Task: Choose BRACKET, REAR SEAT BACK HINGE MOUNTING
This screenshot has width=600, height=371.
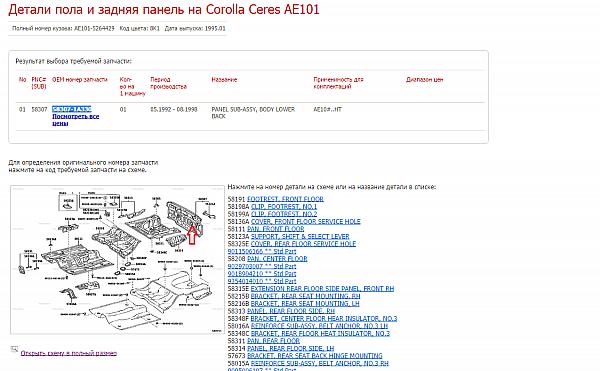Action: tap(315, 356)
